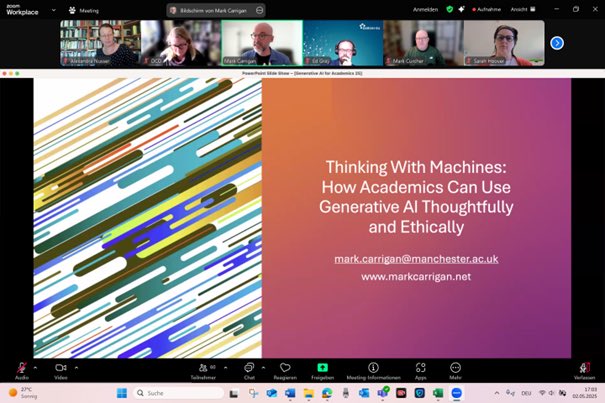The height and width of the screenshot is (403, 605).
Task: Select Alexandra Nusser's video thumbnail
Action: click(x=100, y=43)
